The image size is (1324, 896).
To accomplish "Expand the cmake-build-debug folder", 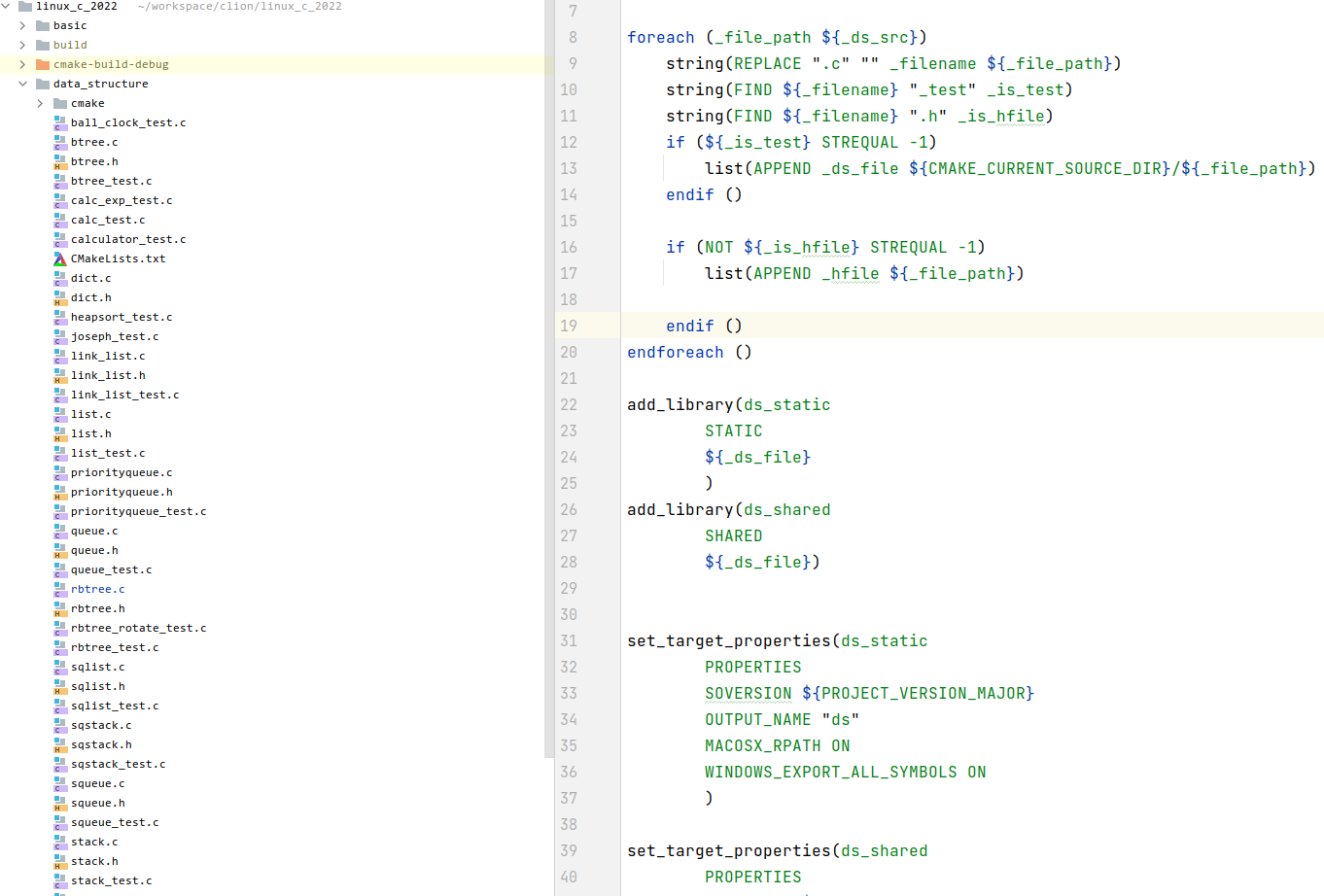I will [22, 64].
